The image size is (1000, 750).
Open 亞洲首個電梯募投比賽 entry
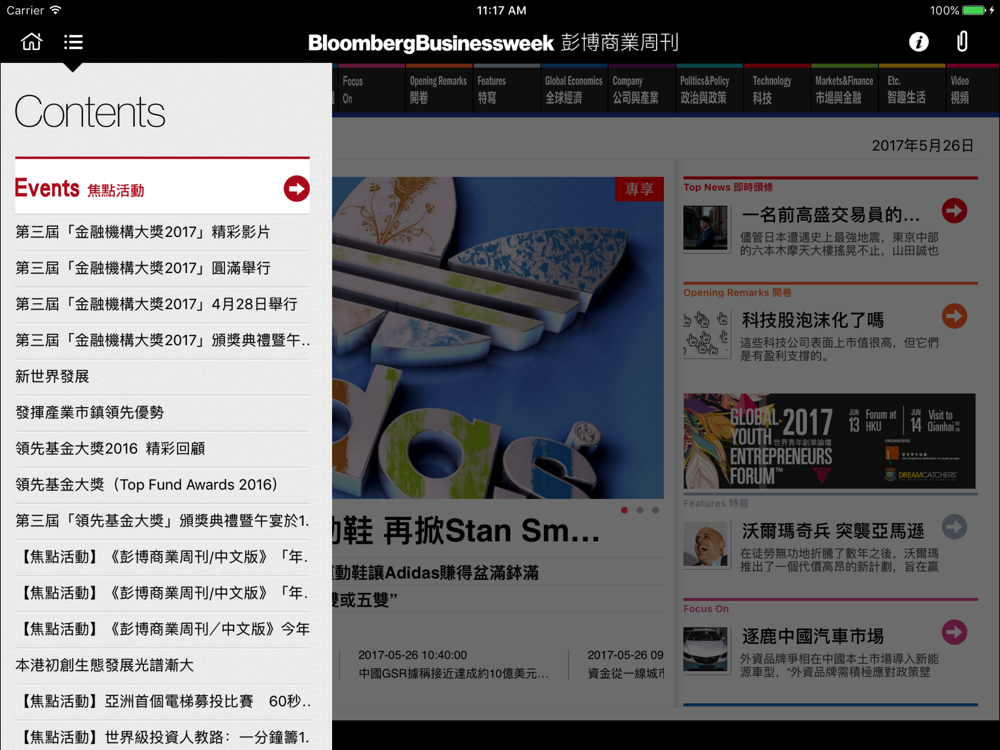(x=163, y=702)
